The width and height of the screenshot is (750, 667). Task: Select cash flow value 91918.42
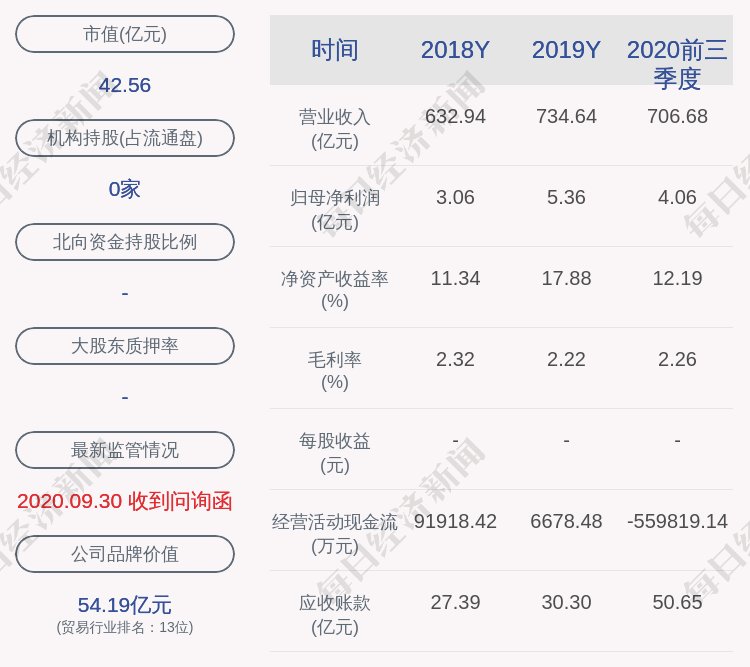pyautogui.click(x=455, y=521)
